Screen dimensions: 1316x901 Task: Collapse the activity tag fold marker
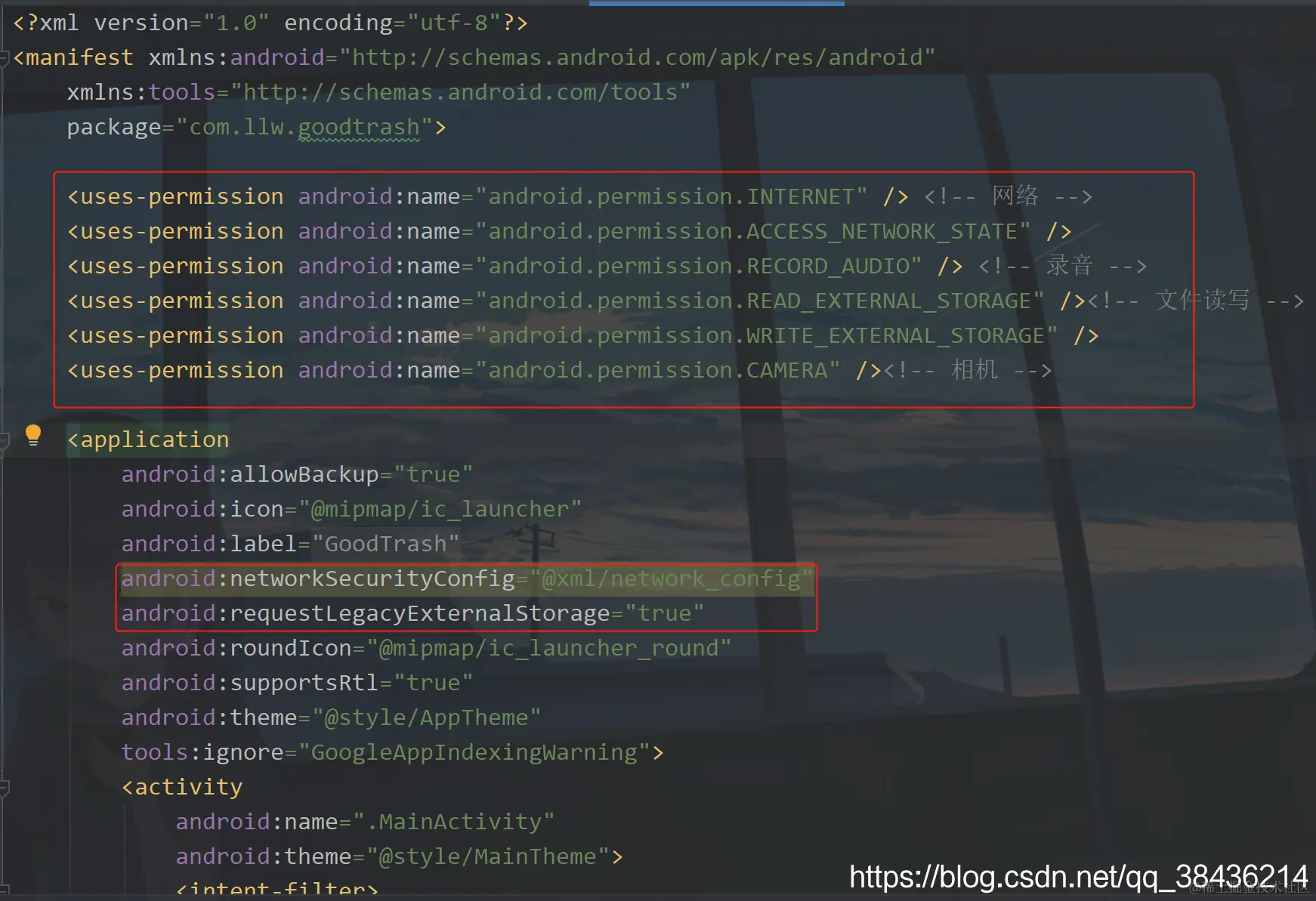tap(4, 788)
